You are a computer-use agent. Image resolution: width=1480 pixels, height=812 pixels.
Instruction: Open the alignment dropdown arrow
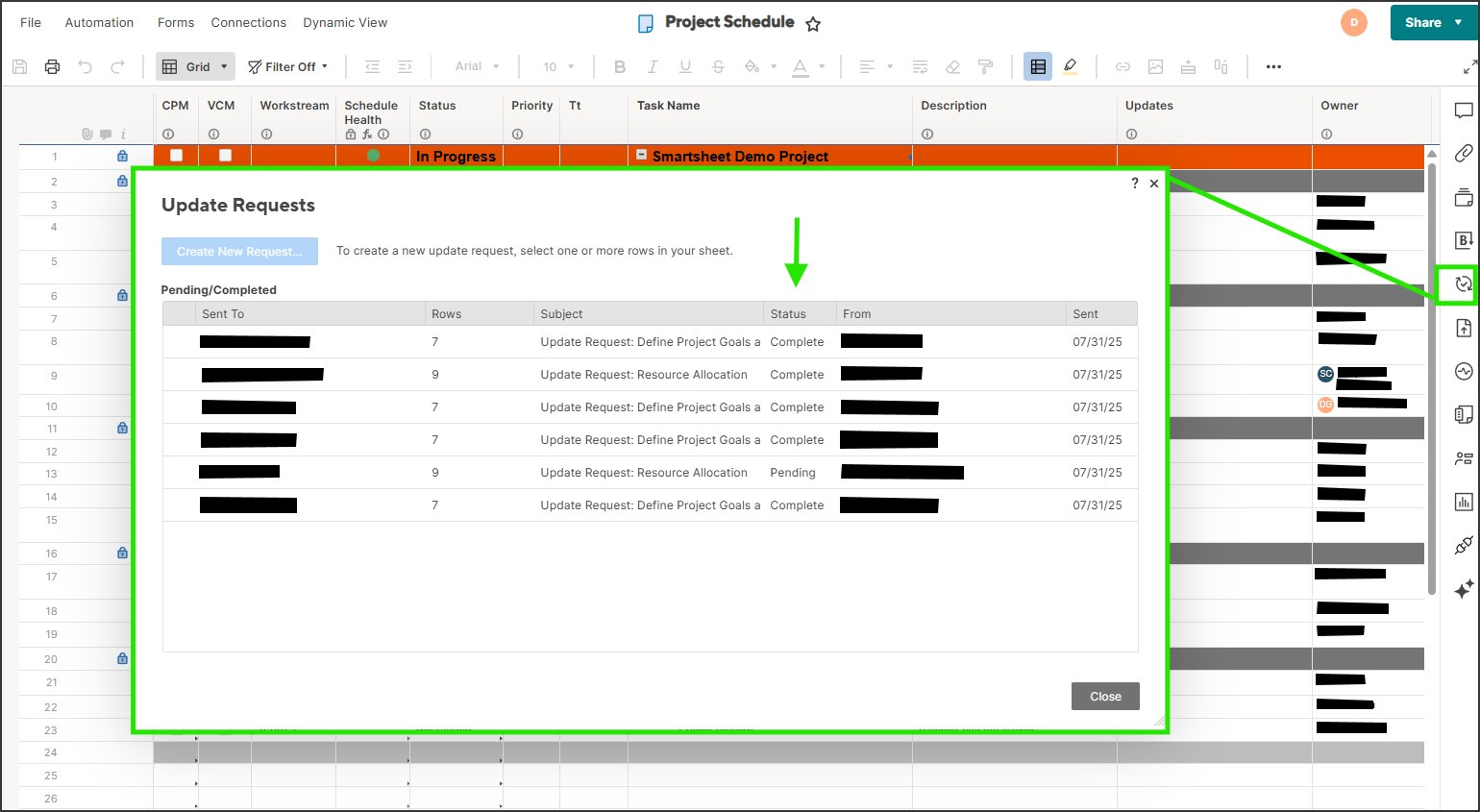[x=890, y=66]
